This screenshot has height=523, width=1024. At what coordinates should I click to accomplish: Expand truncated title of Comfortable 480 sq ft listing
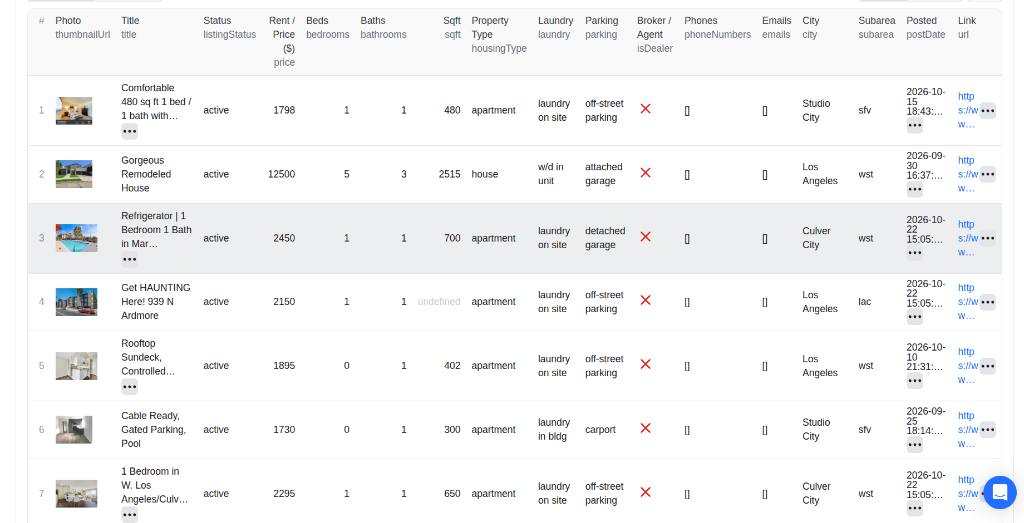pyautogui.click(x=129, y=131)
